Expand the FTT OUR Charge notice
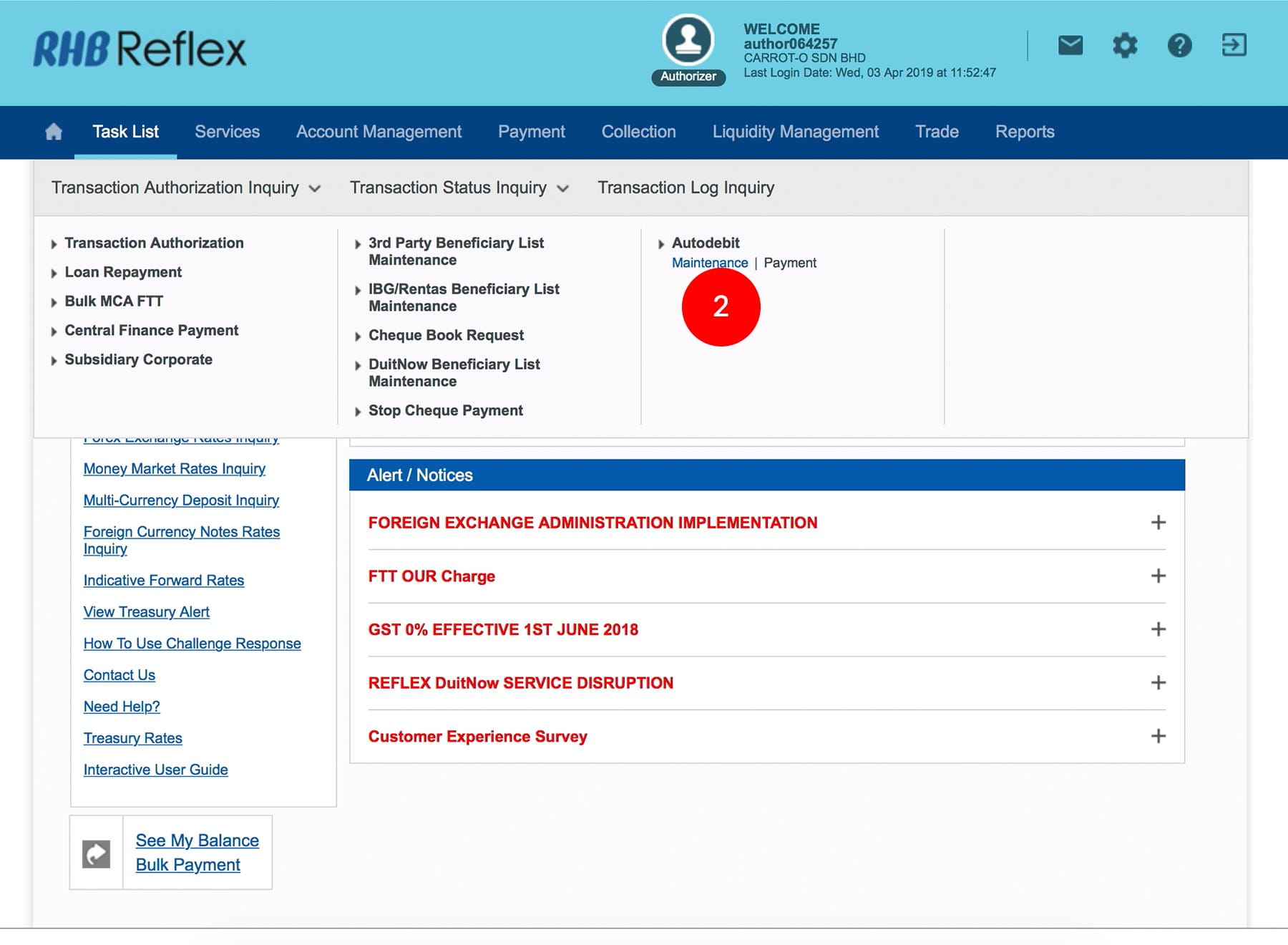Image resolution: width=1288 pixels, height=945 pixels. (1158, 576)
